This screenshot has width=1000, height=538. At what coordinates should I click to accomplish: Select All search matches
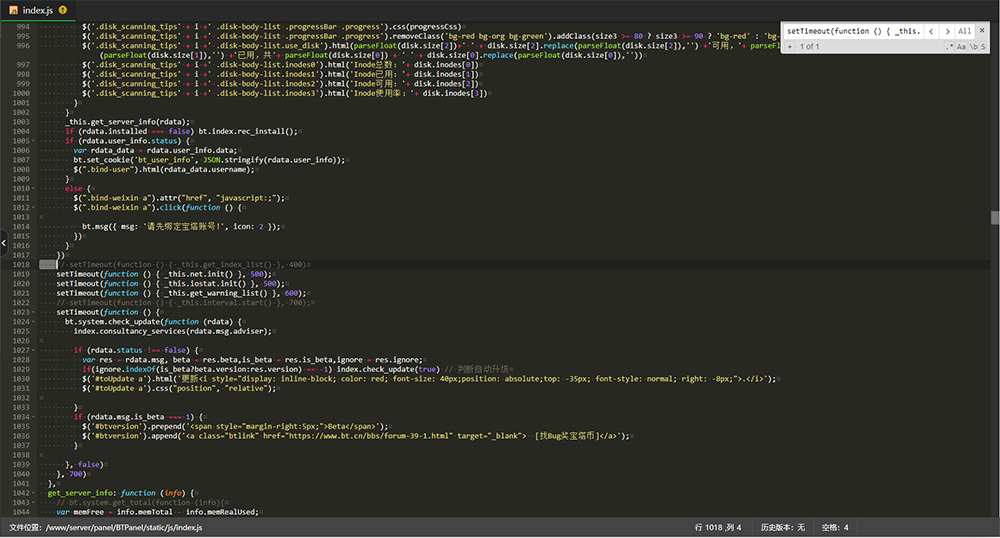pyautogui.click(x=965, y=31)
